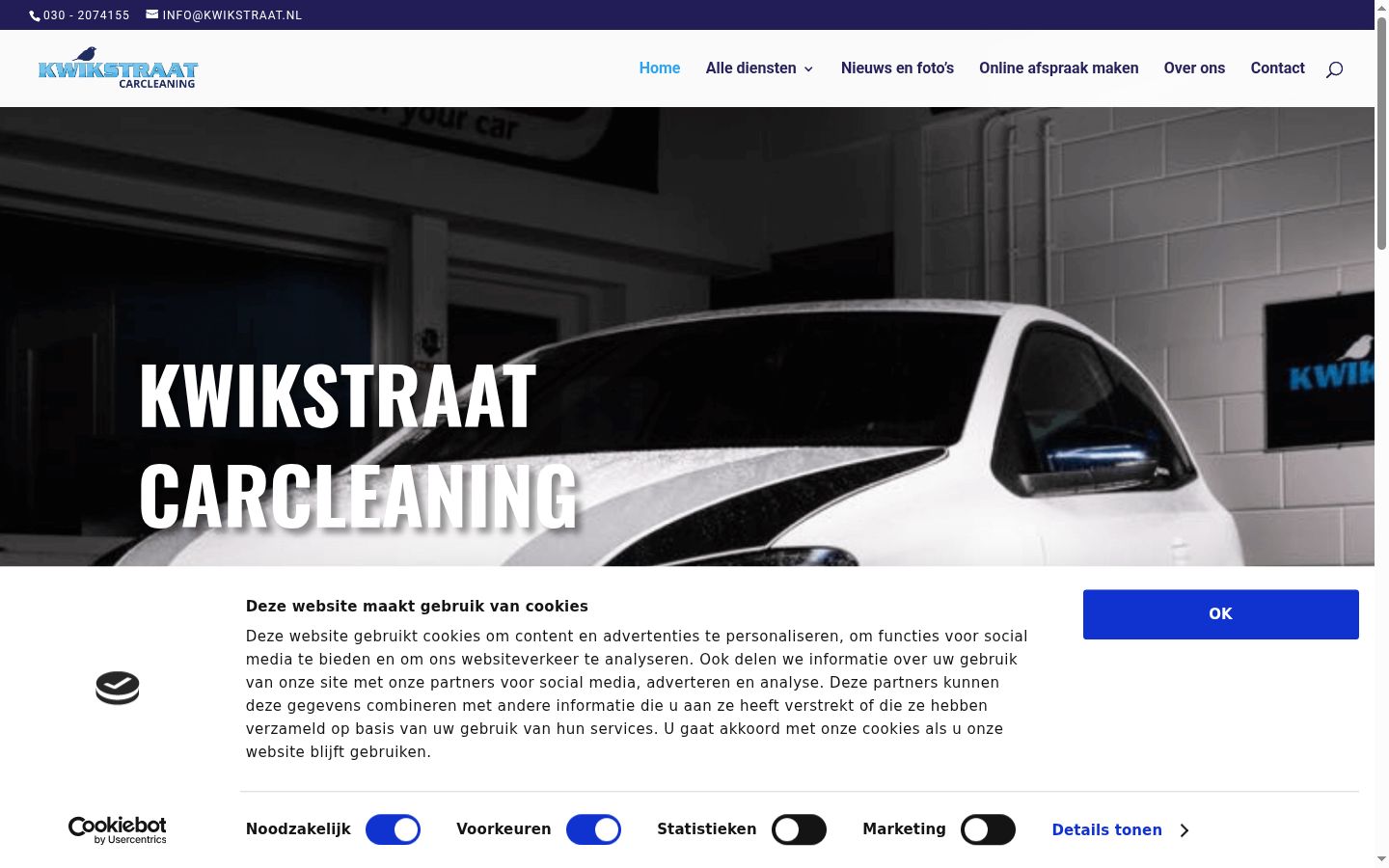This screenshot has height=868, width=1389.
Task: Click the Cookiebot round logo icon
Action: coord(118,688)
